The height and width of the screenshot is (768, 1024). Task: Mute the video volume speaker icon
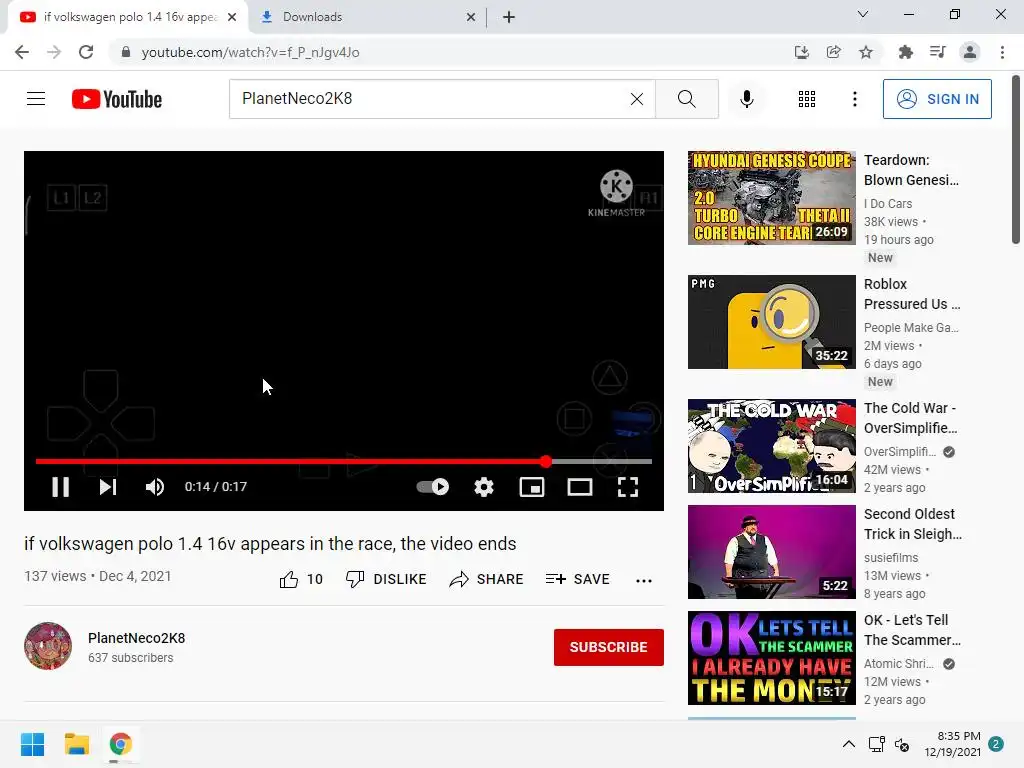155,487
